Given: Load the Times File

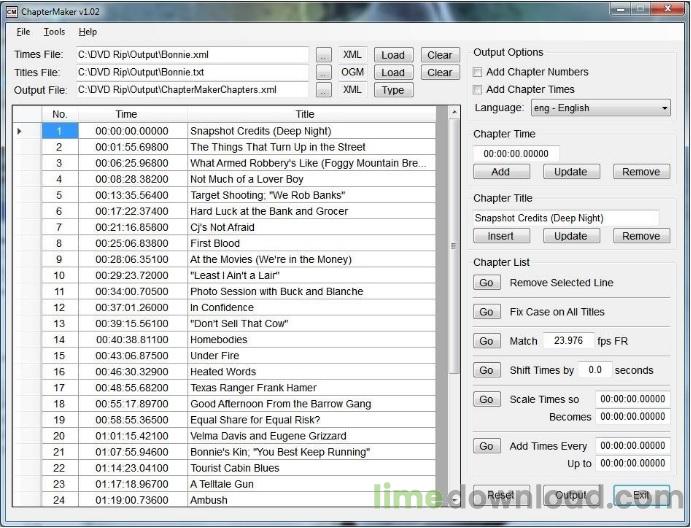Looking at the screenshot, I should pos(394,55).
